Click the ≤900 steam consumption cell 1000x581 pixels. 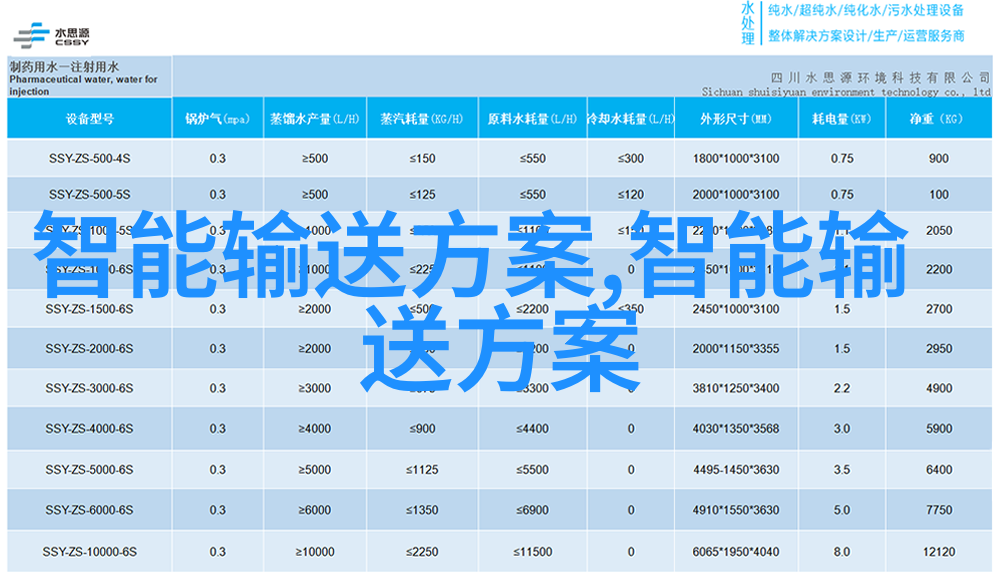point(422,429)
